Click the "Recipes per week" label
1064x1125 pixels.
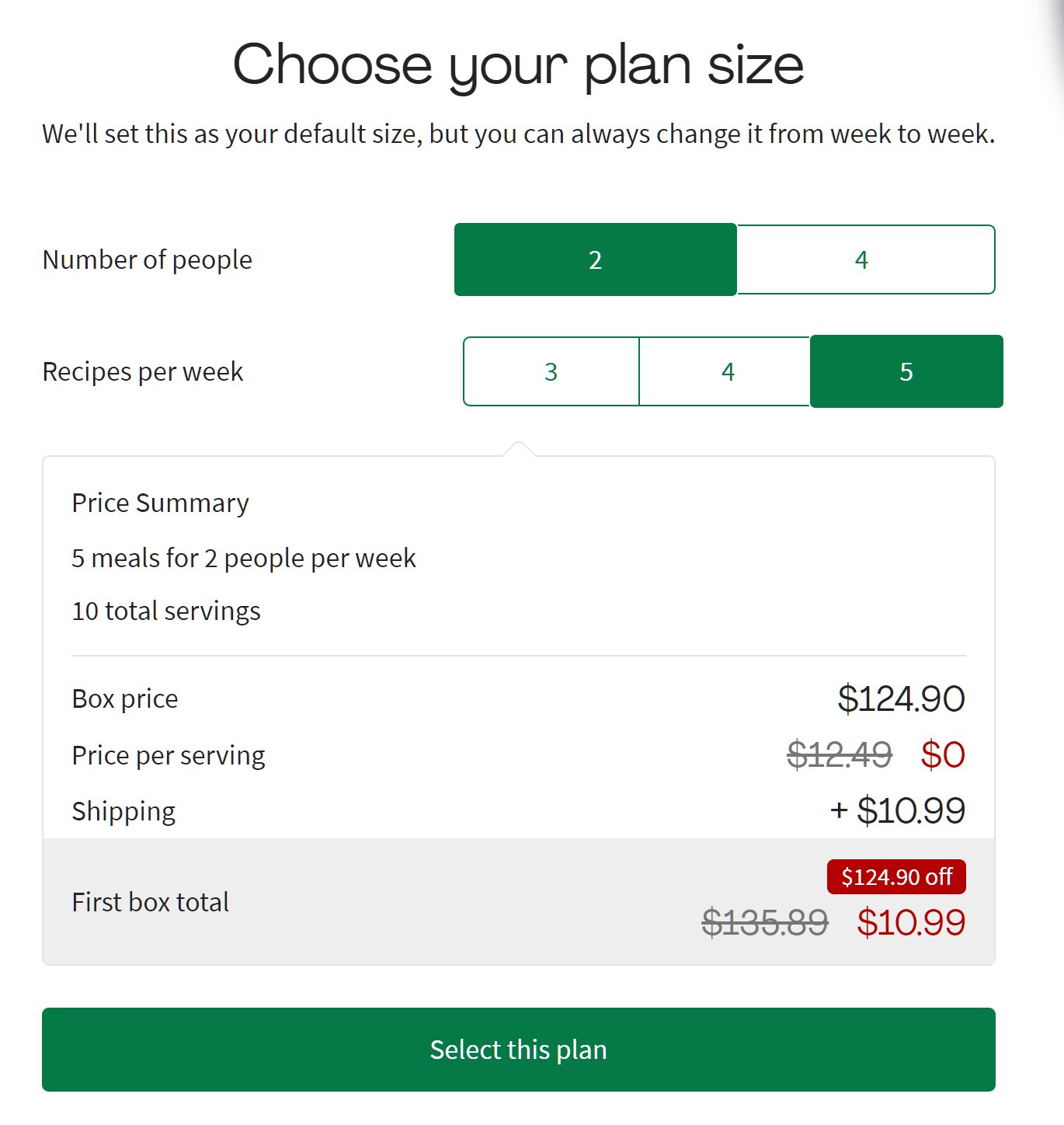[142, 371]
